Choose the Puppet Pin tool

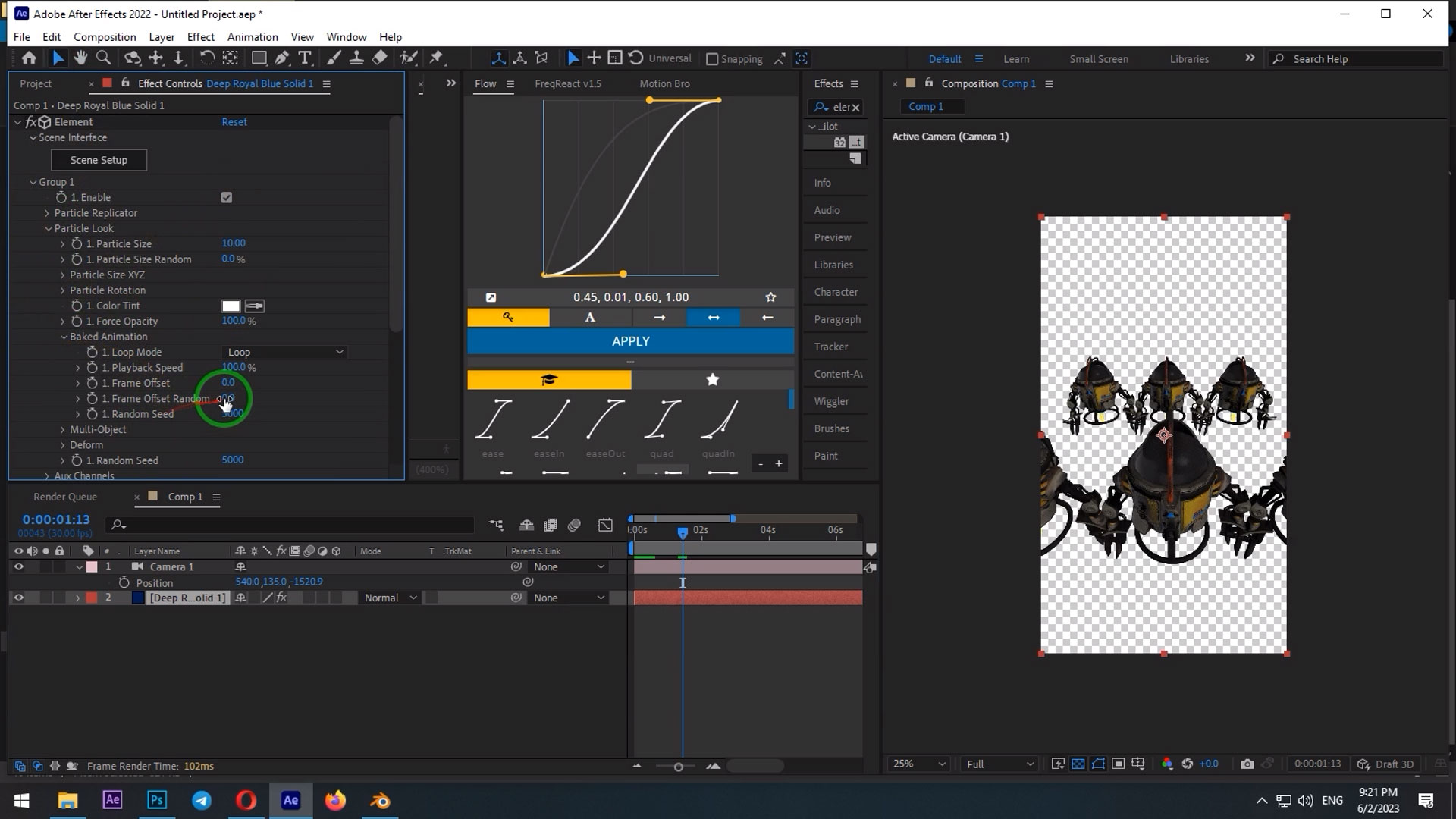tap(436, 58)
